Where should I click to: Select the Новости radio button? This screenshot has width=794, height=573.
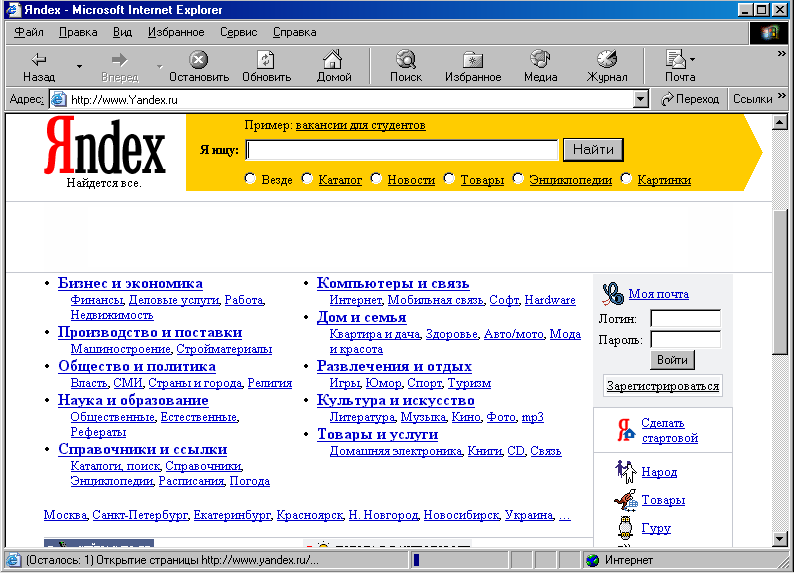(x=376, y=178)
